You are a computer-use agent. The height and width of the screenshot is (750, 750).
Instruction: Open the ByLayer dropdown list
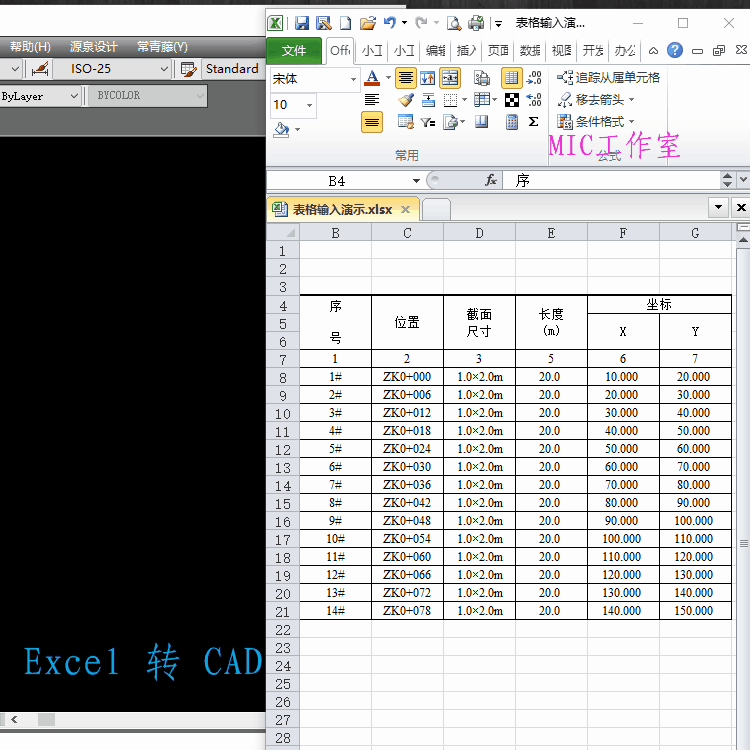pos(73,96)
